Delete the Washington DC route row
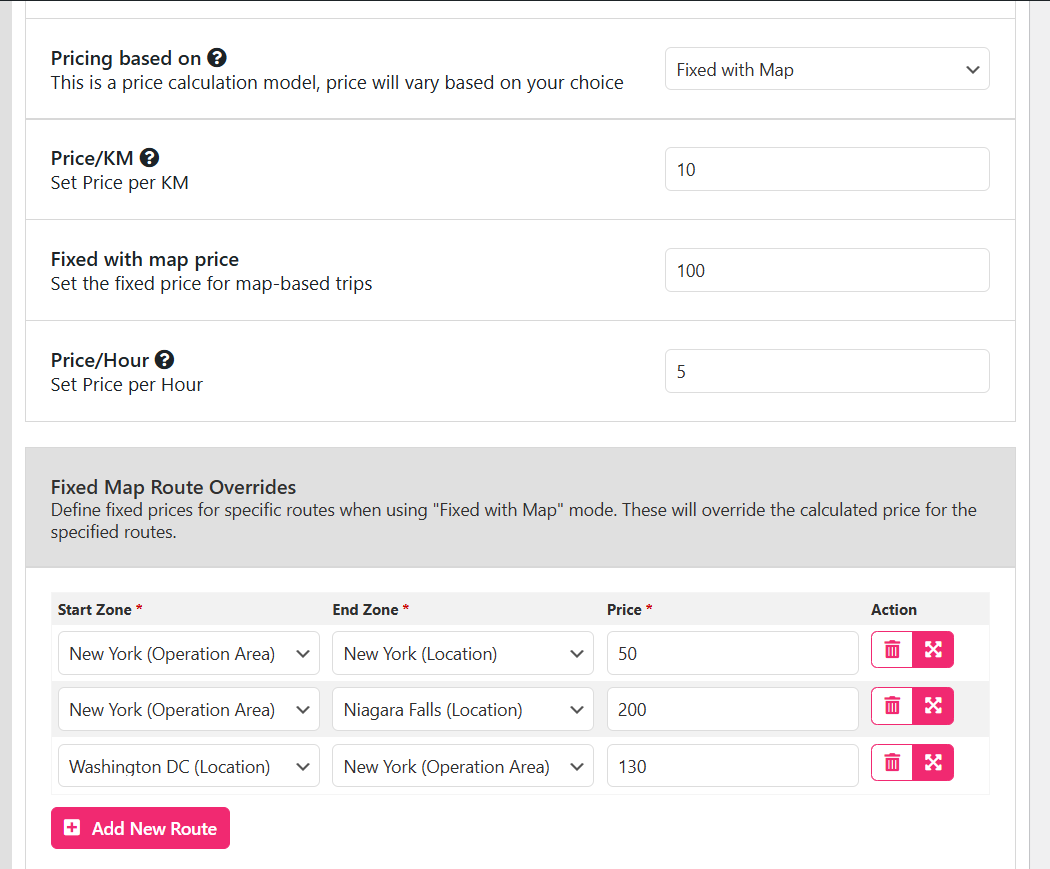Screen dimensions: 1050x869 [892, 763]
